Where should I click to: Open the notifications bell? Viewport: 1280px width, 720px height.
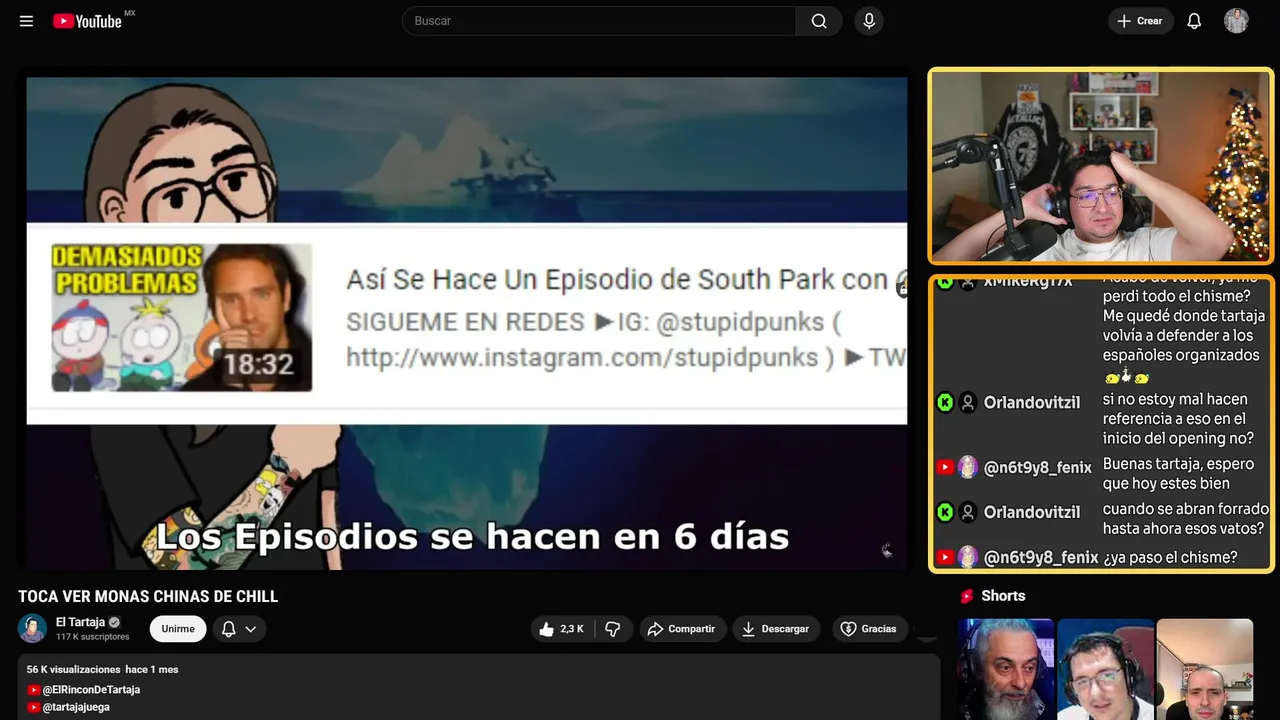tap(1194, 21)
